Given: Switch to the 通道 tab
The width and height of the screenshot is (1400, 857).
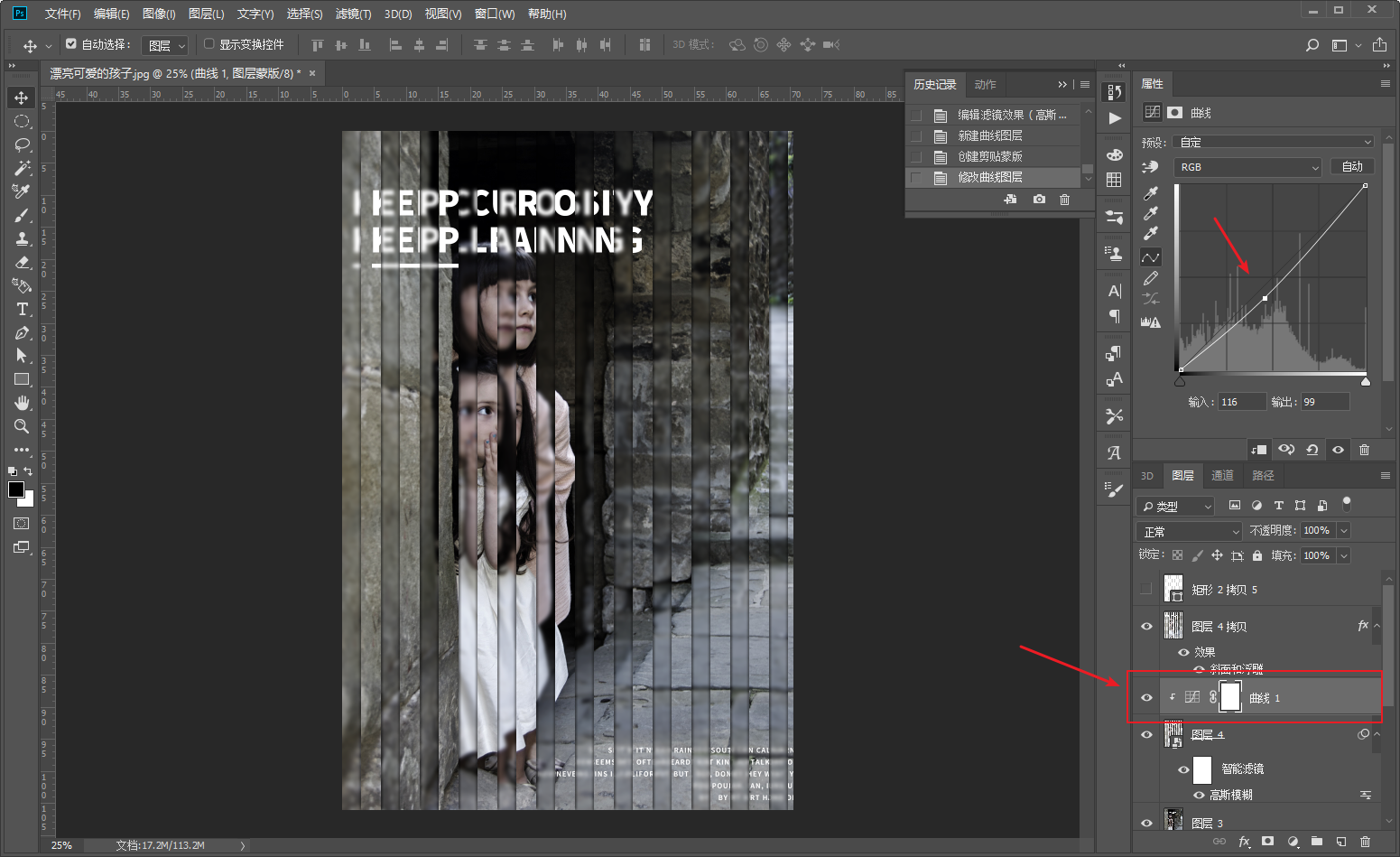Looking at the screenshot, I should point(1222,475).
